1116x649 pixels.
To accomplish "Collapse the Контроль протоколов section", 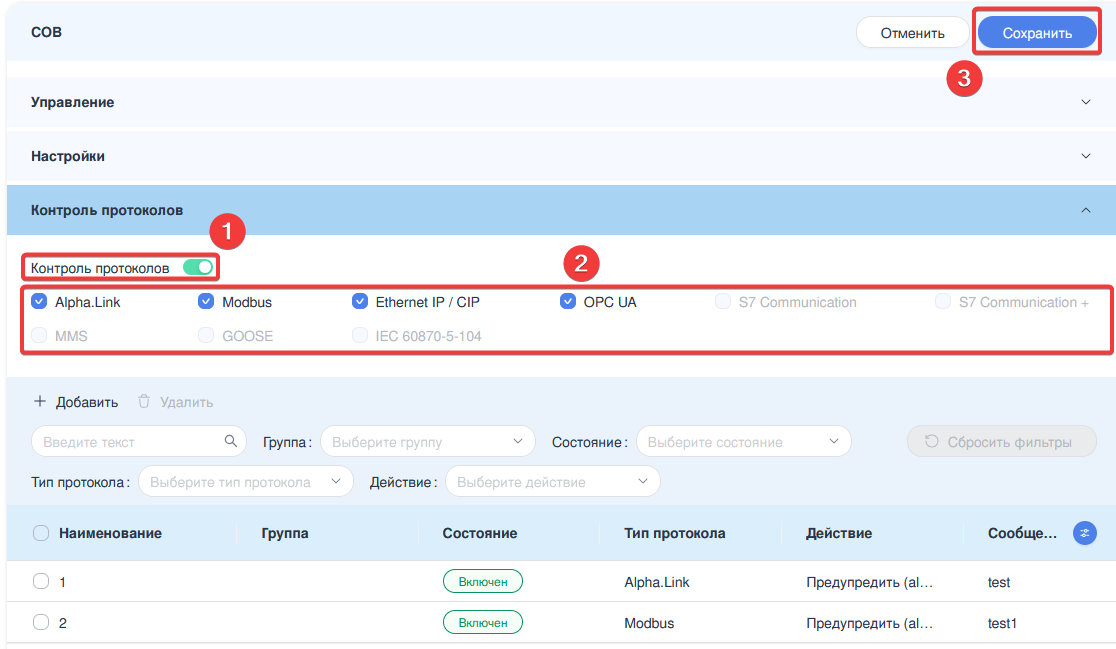I will point(1086,210).
